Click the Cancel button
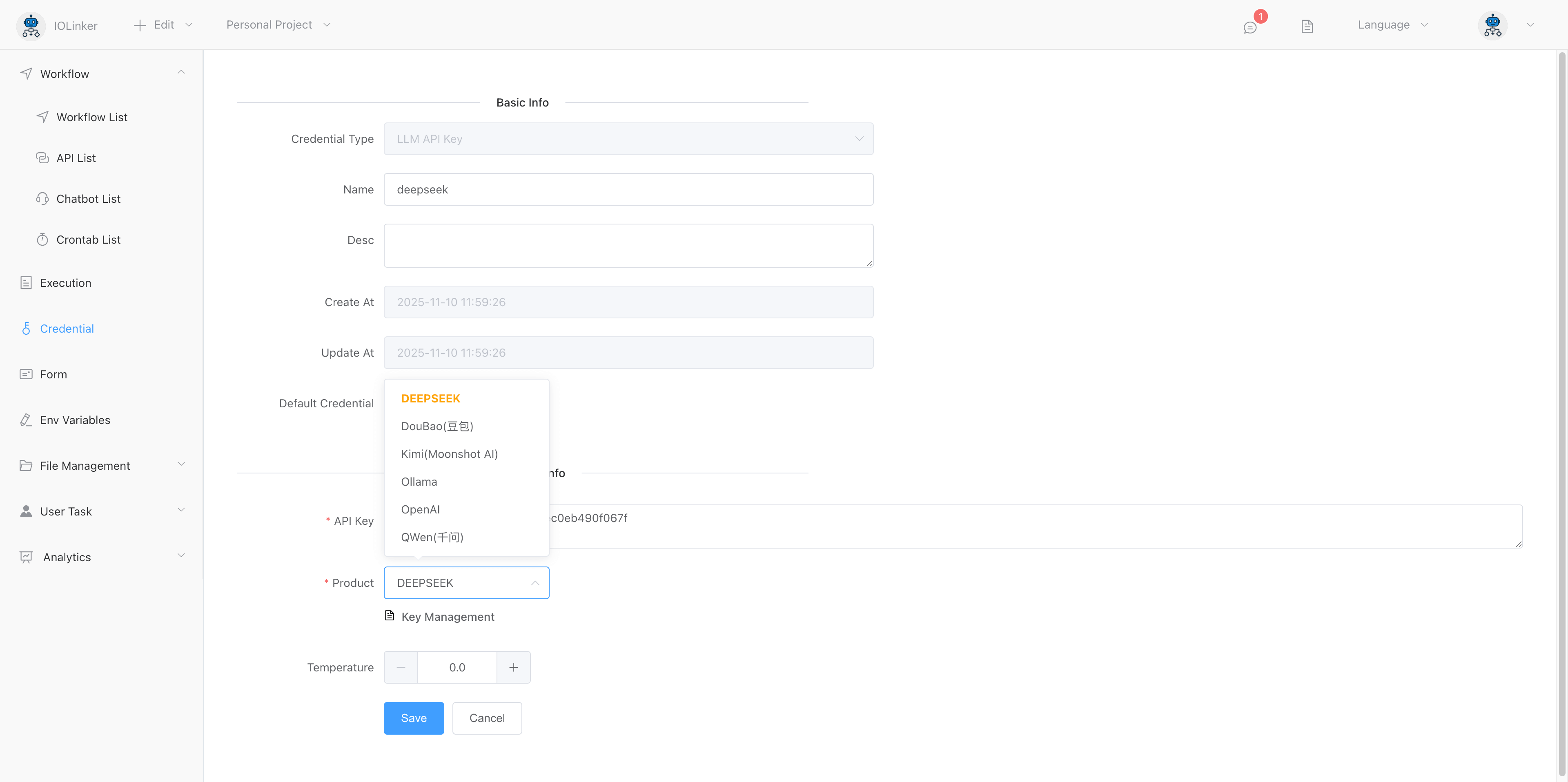 (486, 718)
